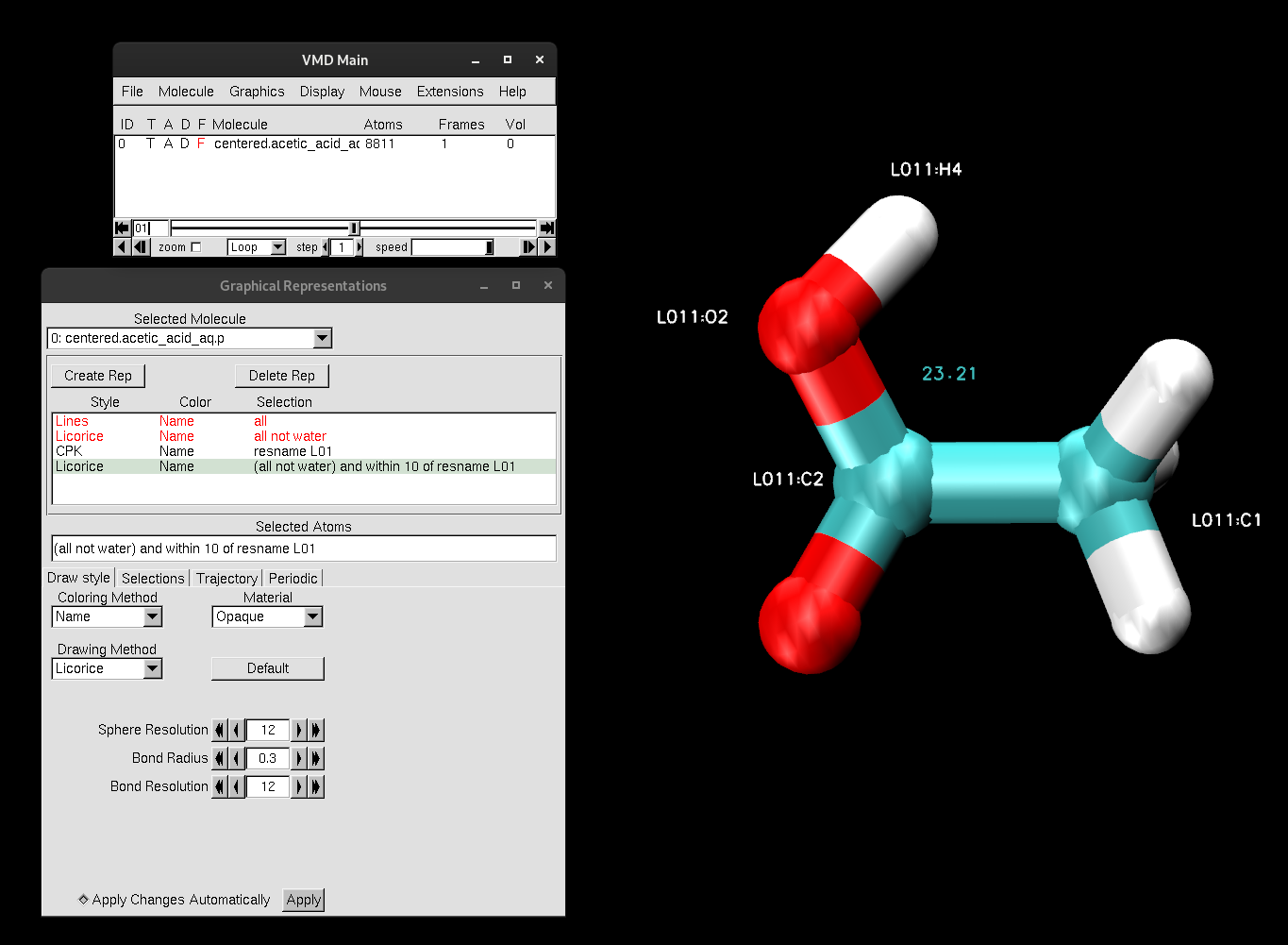This screenshot has height=945, width=1288.
Task: Enable the zoom checkbox in VMD Main
Action: [196, 246]
